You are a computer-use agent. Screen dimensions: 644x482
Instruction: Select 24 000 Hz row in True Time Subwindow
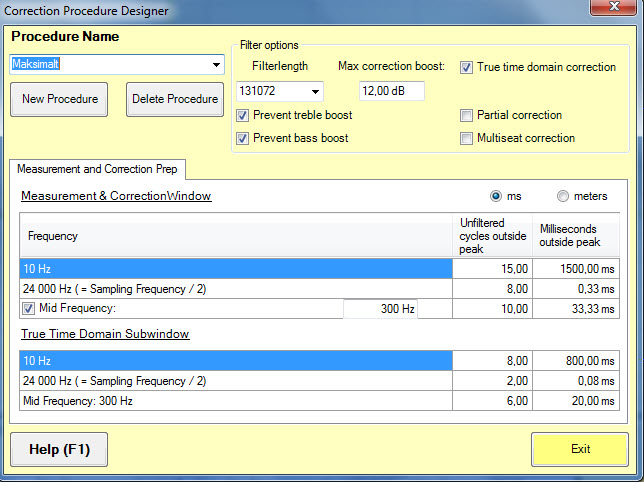pos(236,381)
